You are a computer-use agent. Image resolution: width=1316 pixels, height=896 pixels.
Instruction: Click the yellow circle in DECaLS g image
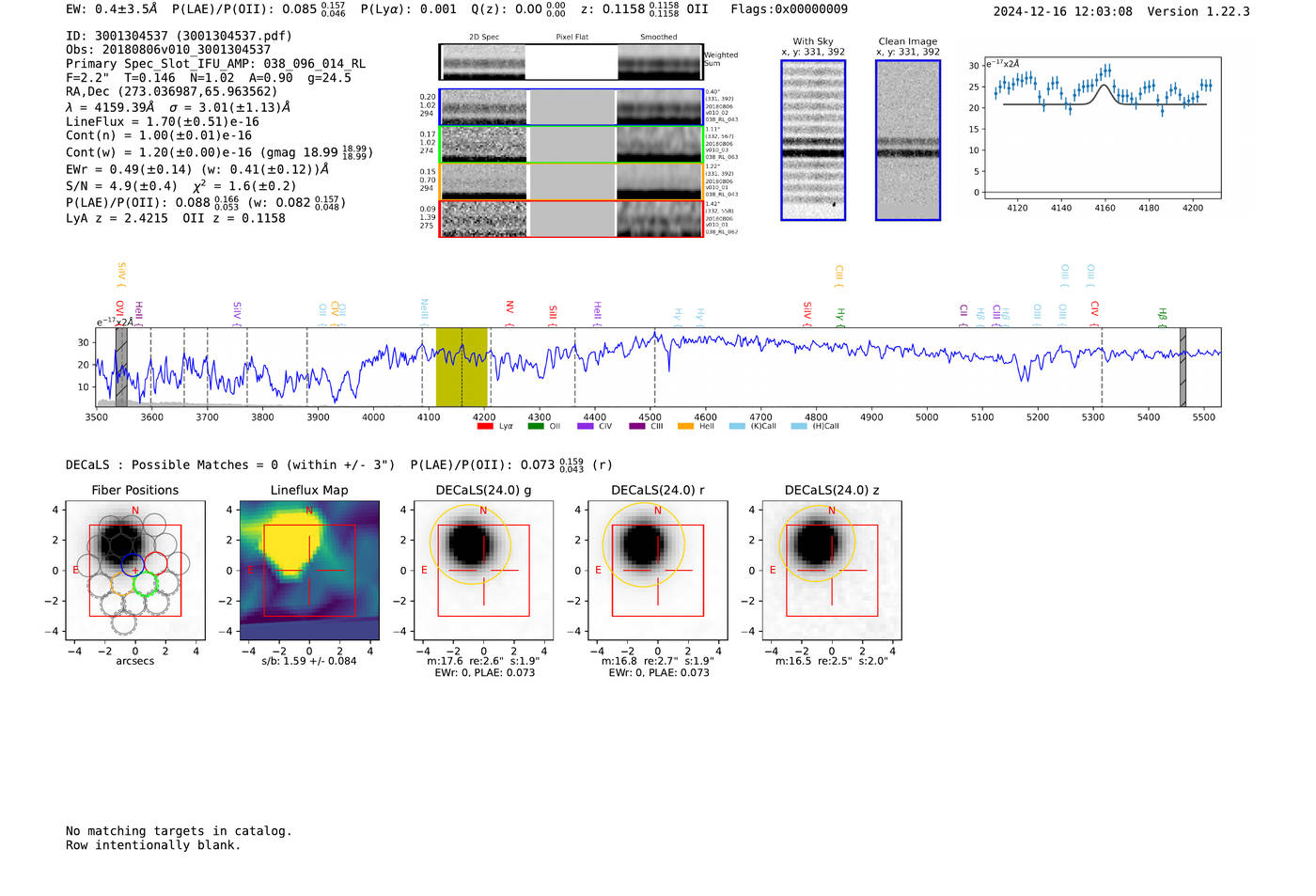tap(470, 542)
